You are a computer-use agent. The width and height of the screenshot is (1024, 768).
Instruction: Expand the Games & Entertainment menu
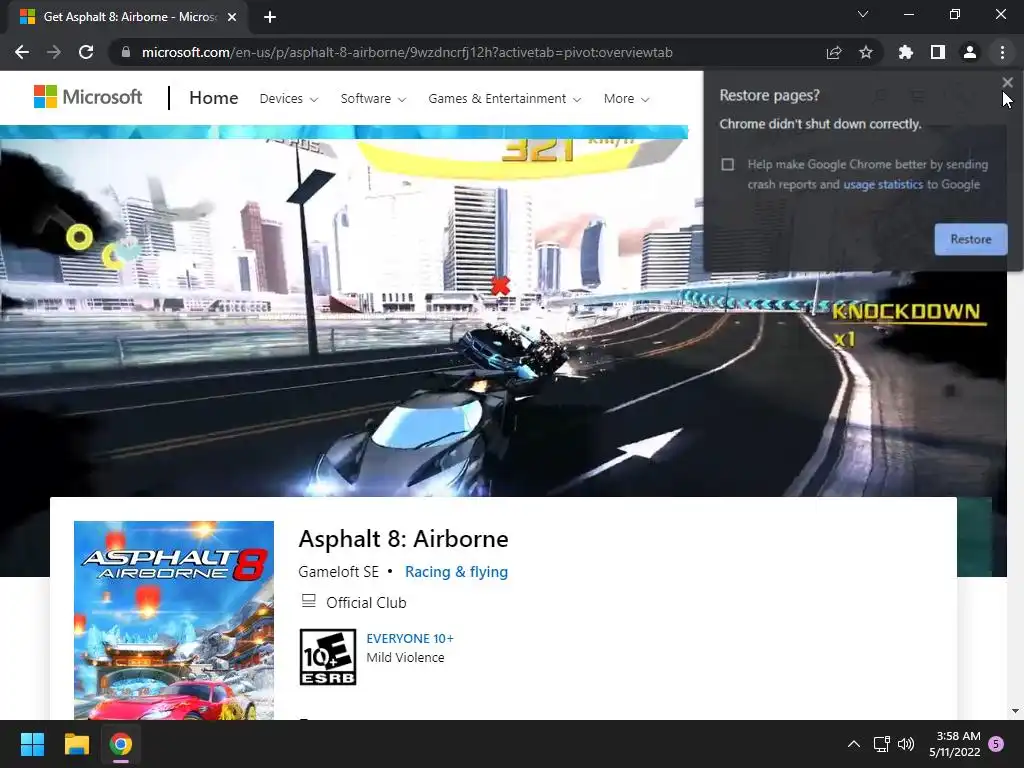[x=504, y=99]
